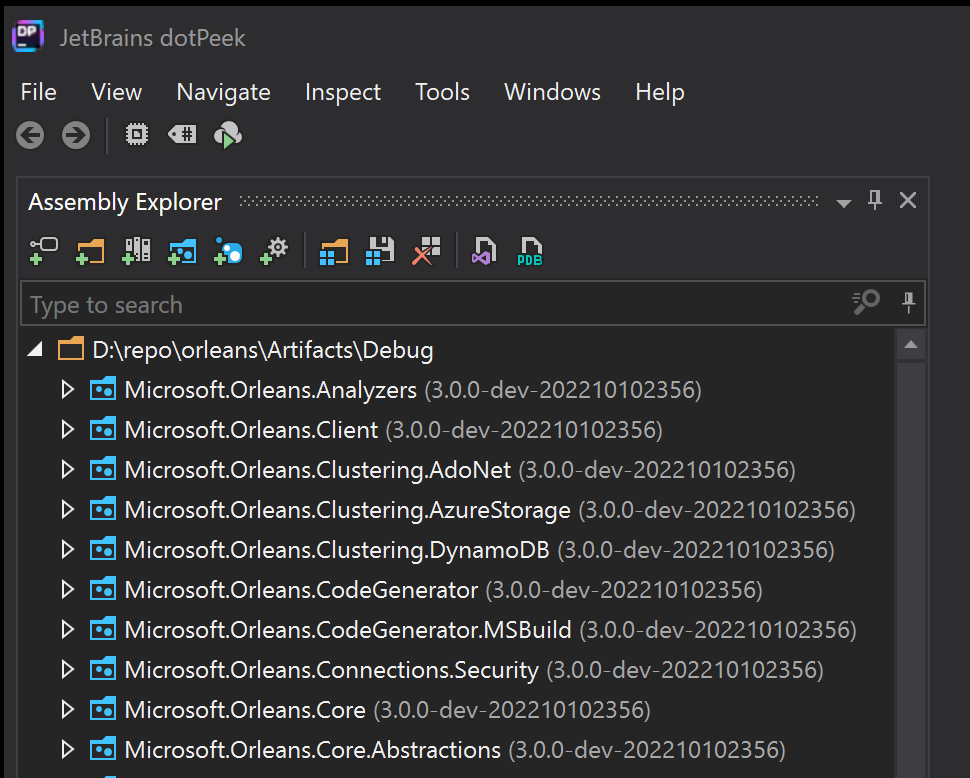The height and width of the screenshot is (778, 970).
Task: Click the dotPeek application logo icon
Action: (28, 36)
